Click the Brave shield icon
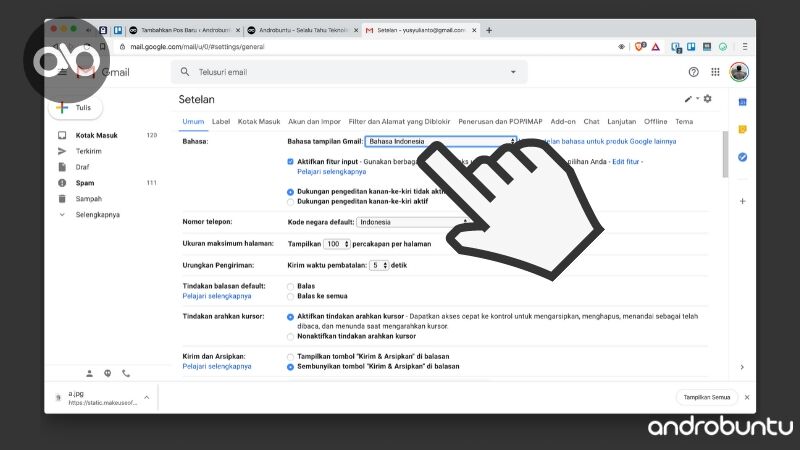This screenshot has height=450, width=800. (639, 46)
